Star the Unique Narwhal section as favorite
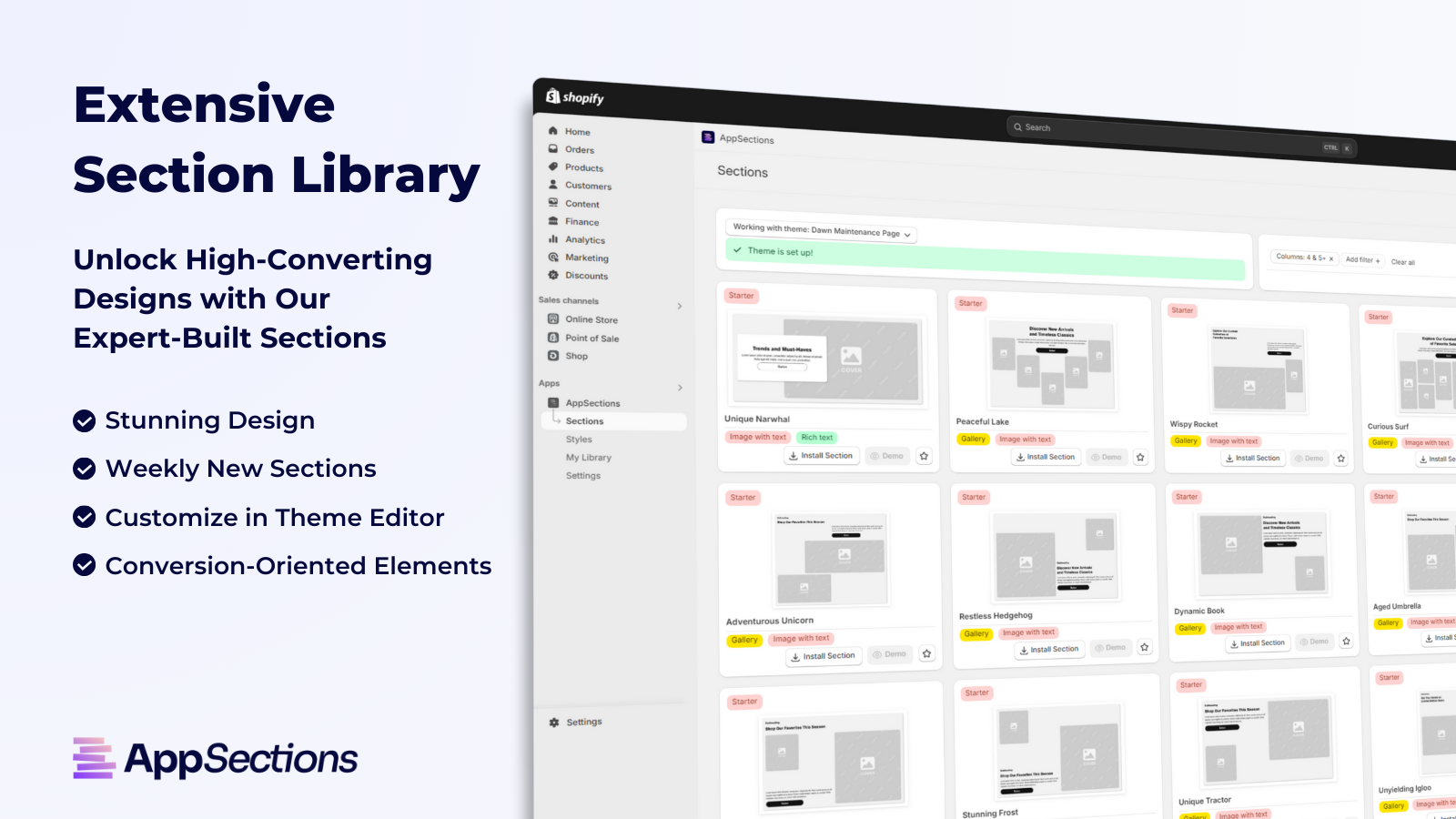This screenshot has height=819, width=1456. (924, 457)
